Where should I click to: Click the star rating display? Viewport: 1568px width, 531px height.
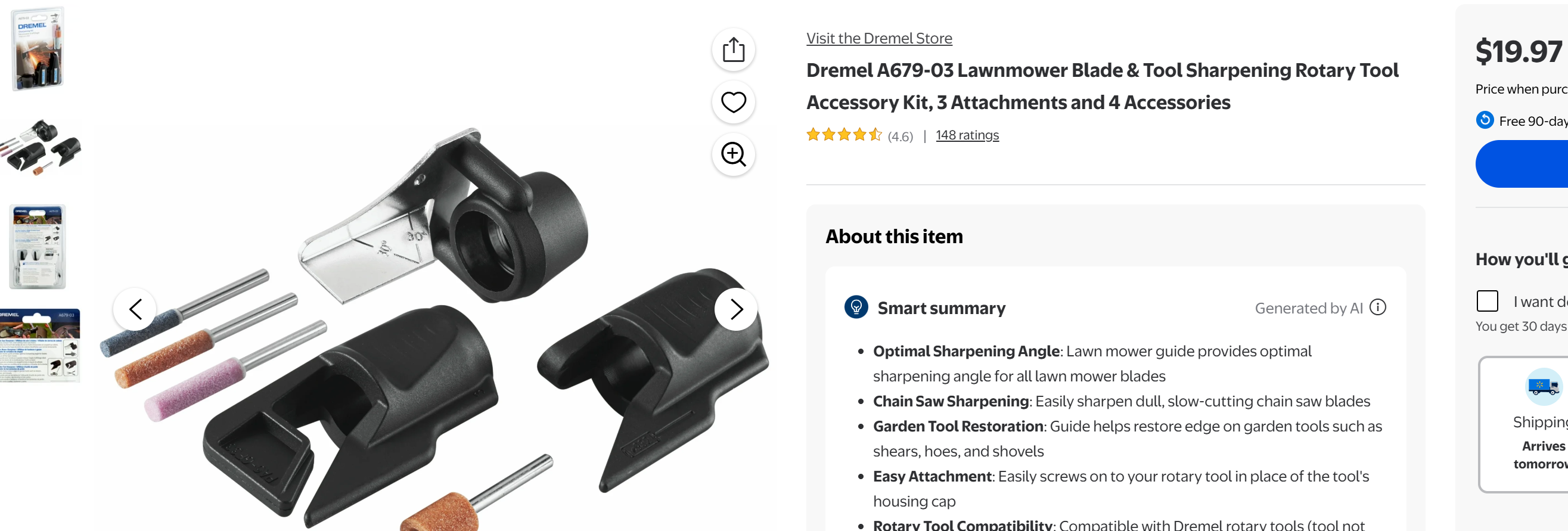point(844,135)
